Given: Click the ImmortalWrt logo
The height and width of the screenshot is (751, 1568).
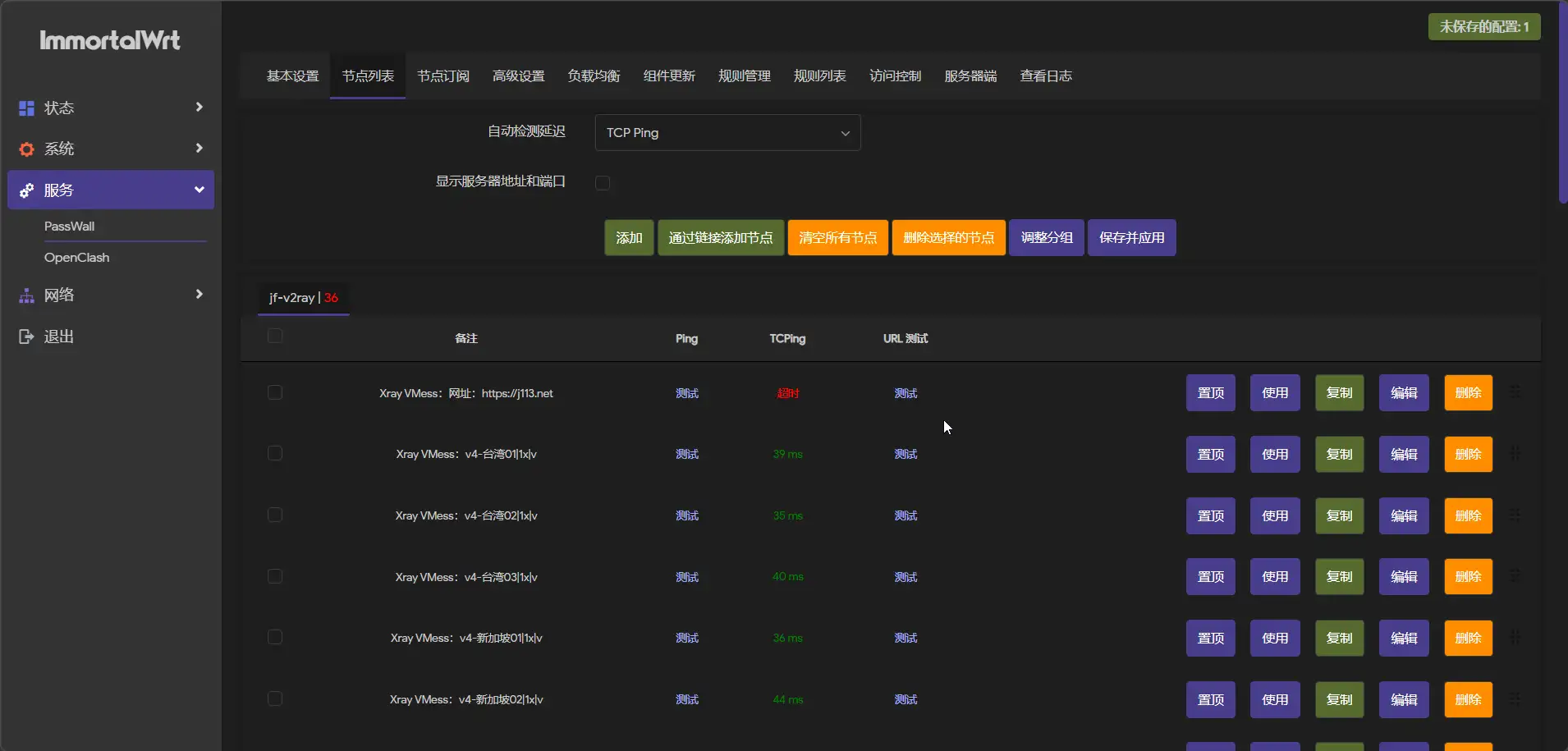Looking at the screenshot, I should pyautogui.click(x=110, y=40).
